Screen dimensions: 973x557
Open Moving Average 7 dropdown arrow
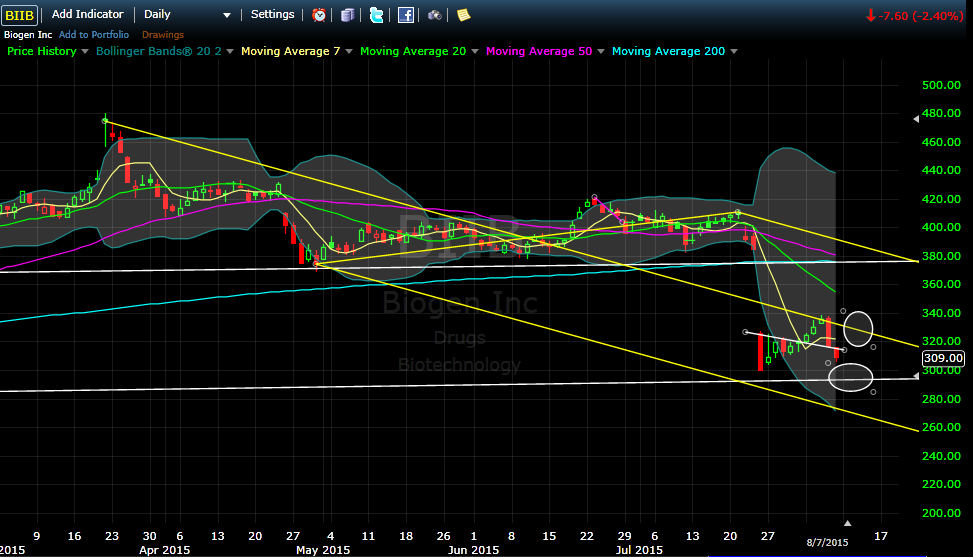coord(350,51)
